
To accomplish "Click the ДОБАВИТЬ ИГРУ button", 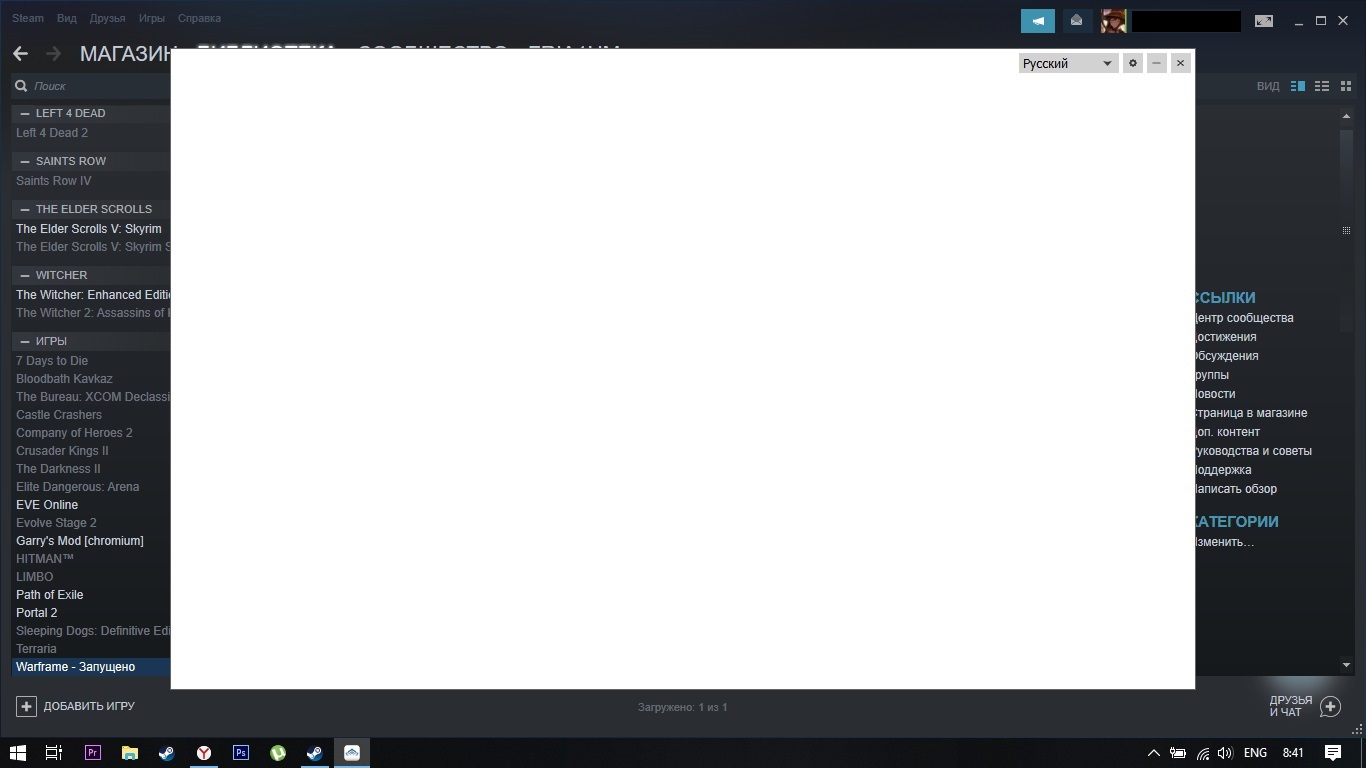I will (76, 706).
